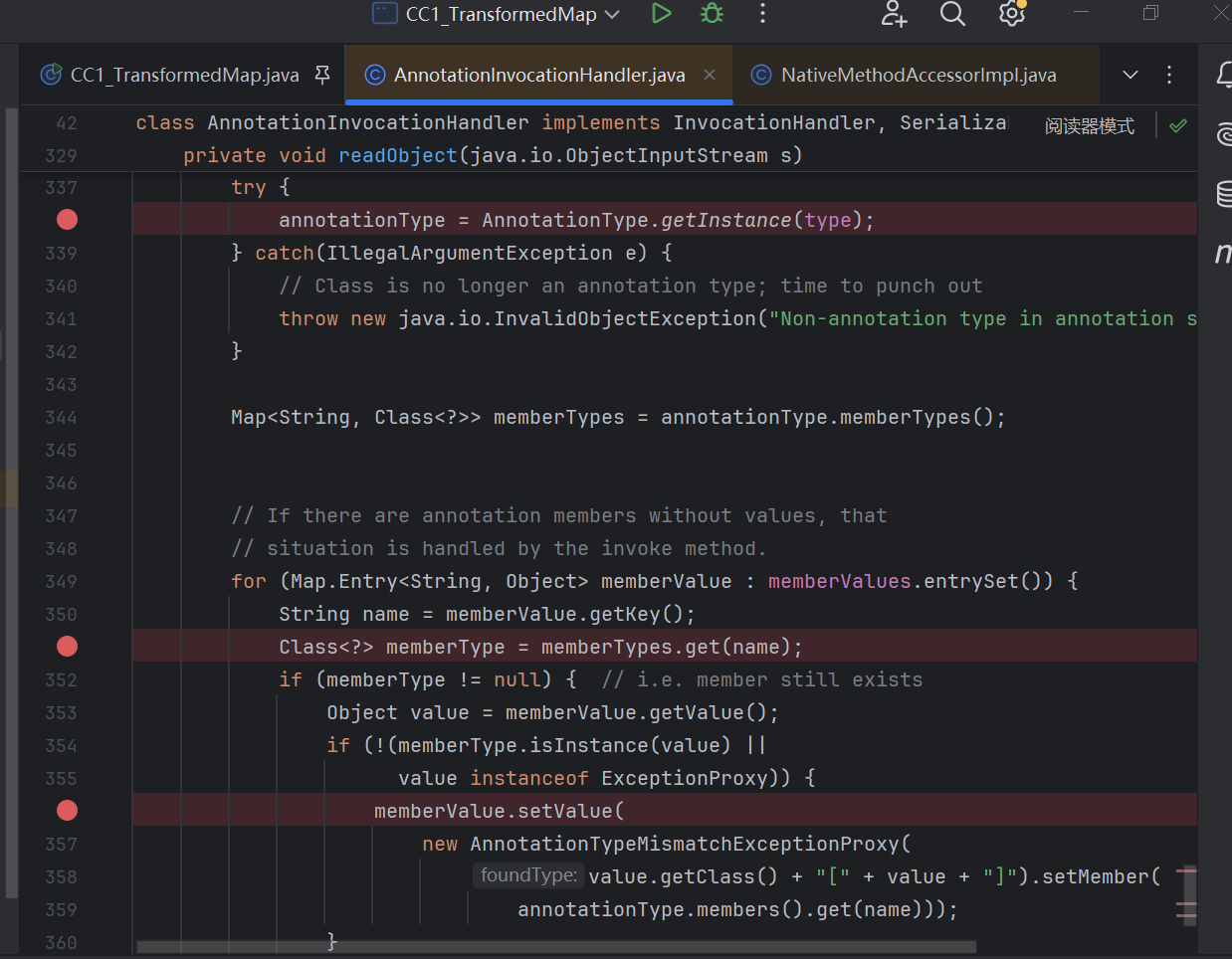Toggle breakpoint on memberTypes.get(name) line
Screen dimensions: 1232x959
(x=67, y=647)
